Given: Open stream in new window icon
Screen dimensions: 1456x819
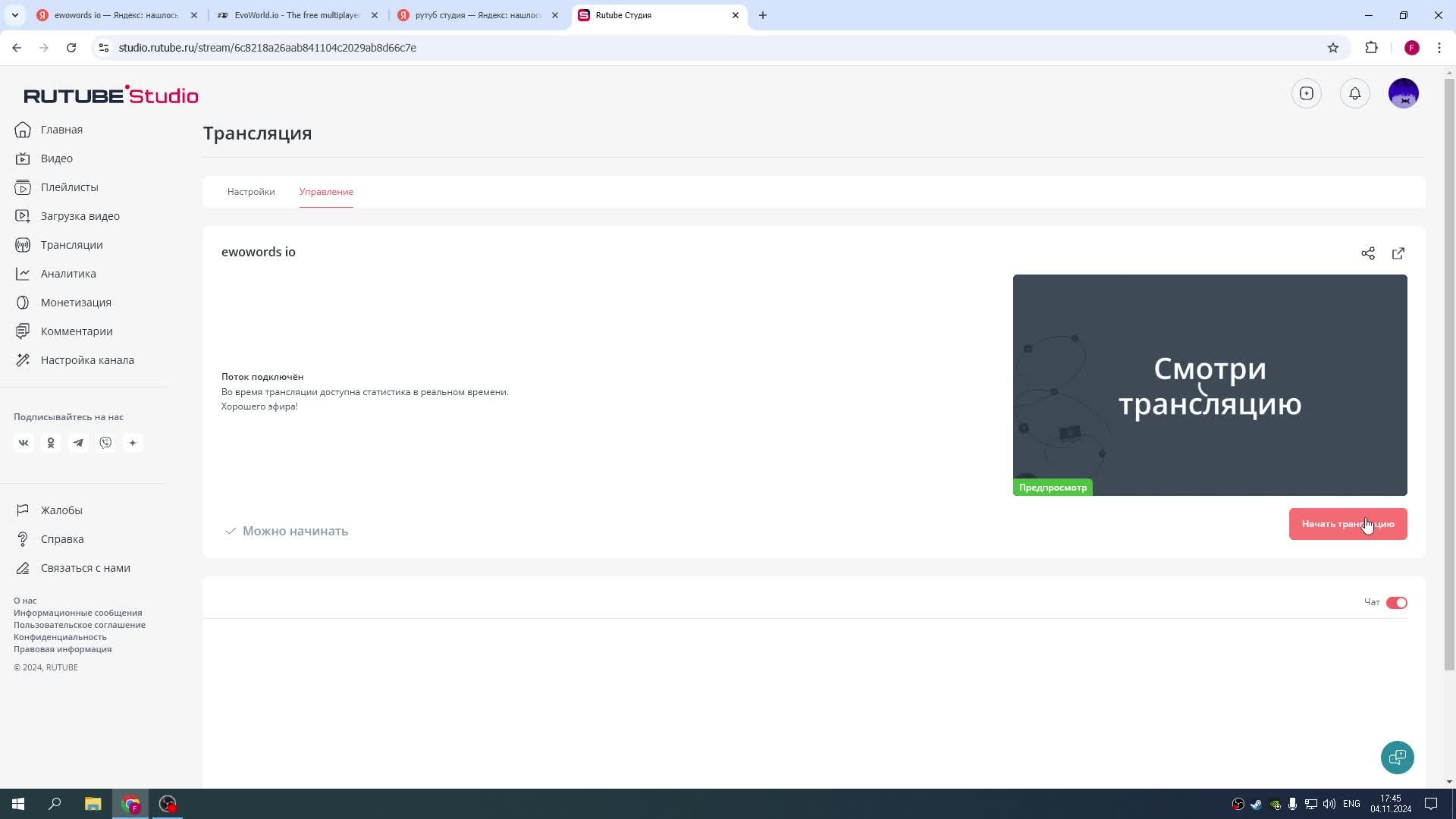Looking at the screenshot, I should tap(1398, 253).
